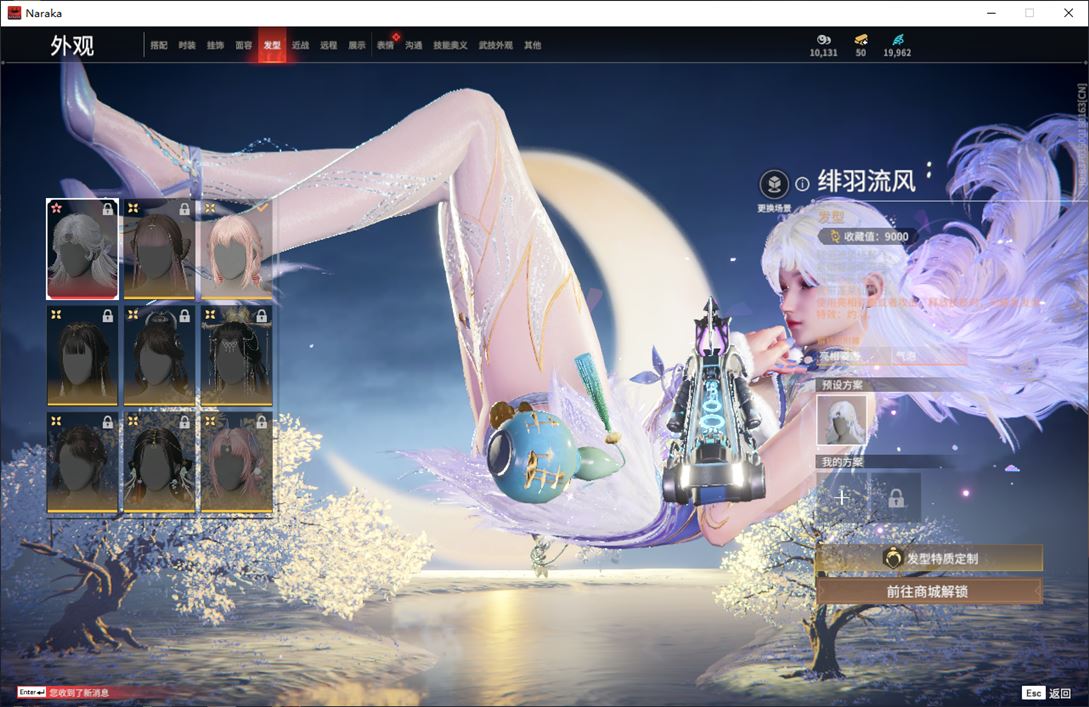Image resolution: width=1089 pixels, height=707 pixels.
Task: Click the 预设方案 section label
Action: pyautogui.click(x=842, y=385)
